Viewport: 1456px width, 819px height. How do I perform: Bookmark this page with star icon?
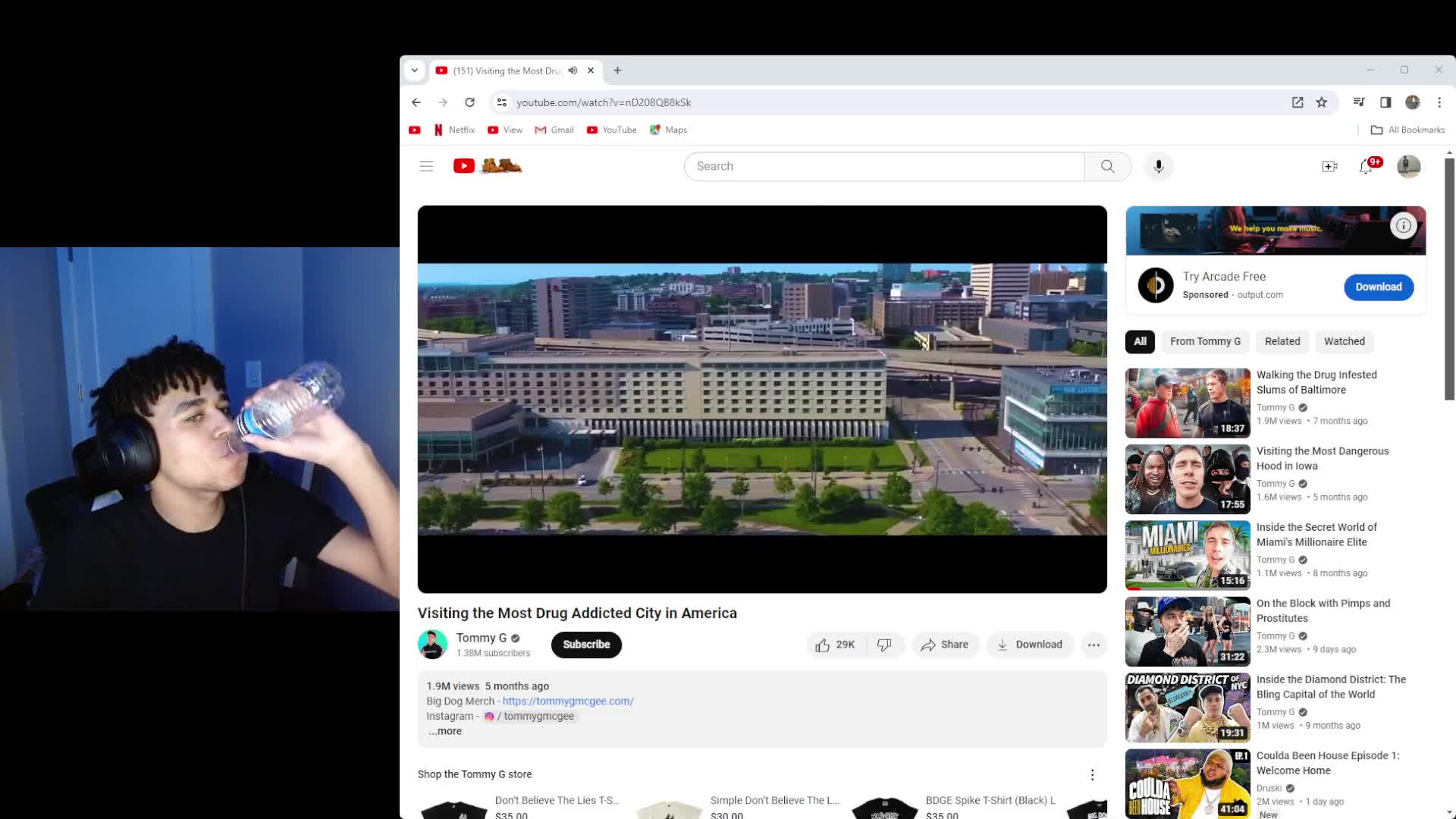[x=1322, y=102]
